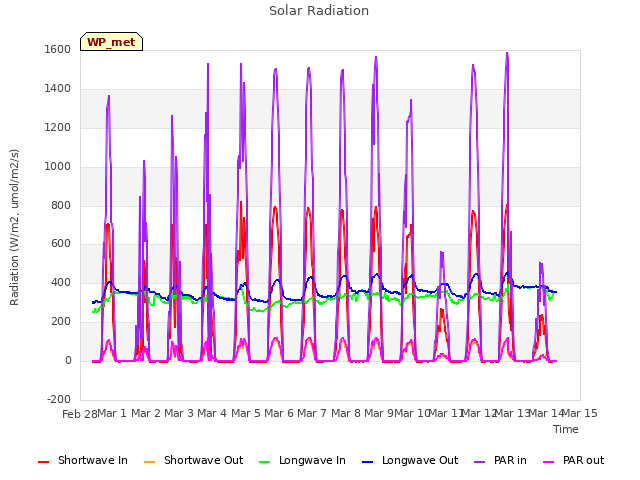The image size is (640, 480).
Task: Click the 1000 y-axis tick label
Action: (x=58, y=167)
